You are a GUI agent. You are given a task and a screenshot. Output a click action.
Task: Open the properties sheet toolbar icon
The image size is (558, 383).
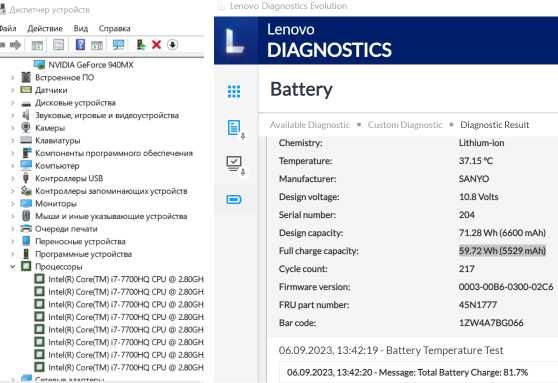pyautogui.click(x=58, y=45)
